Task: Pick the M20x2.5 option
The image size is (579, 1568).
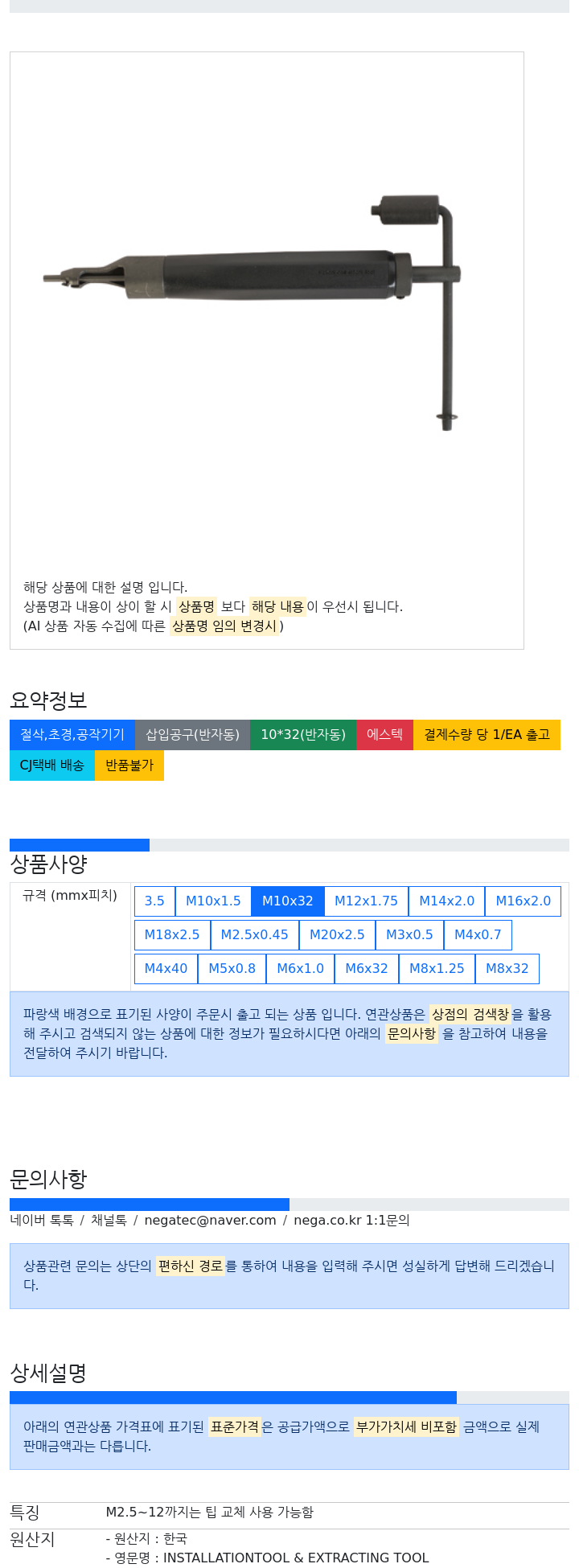Action: pos(337,935)
